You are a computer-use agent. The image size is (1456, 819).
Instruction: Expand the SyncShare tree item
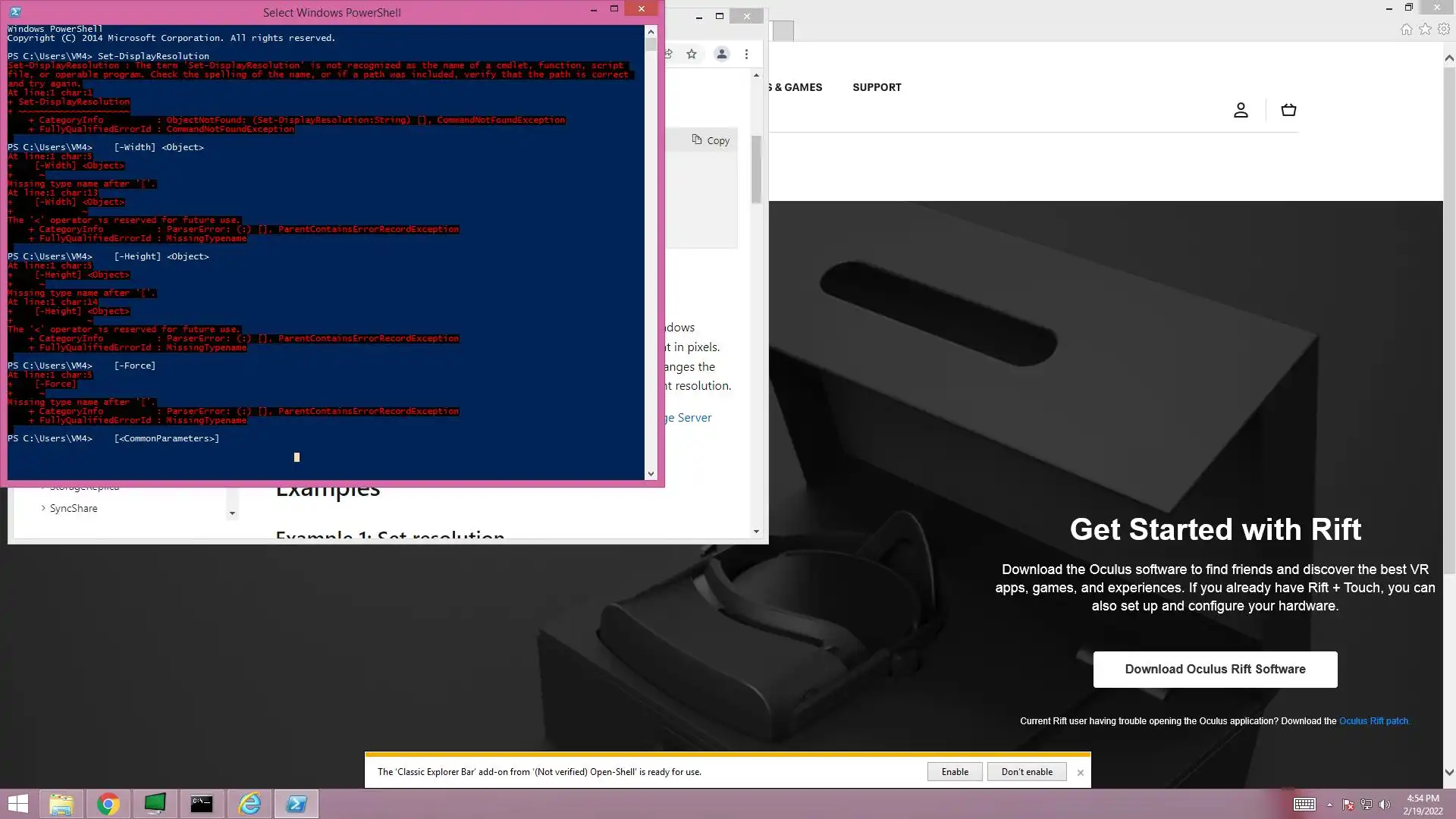click(43, 508)
